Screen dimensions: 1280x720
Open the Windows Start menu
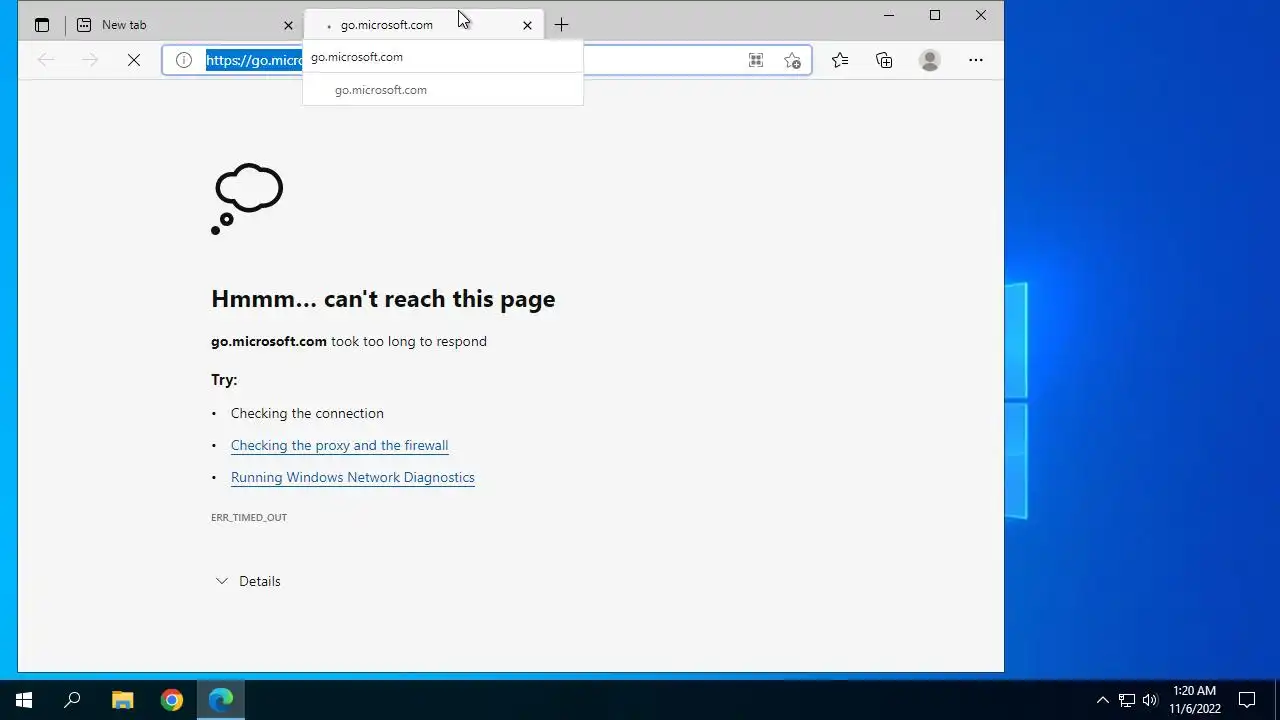[24, 700]
